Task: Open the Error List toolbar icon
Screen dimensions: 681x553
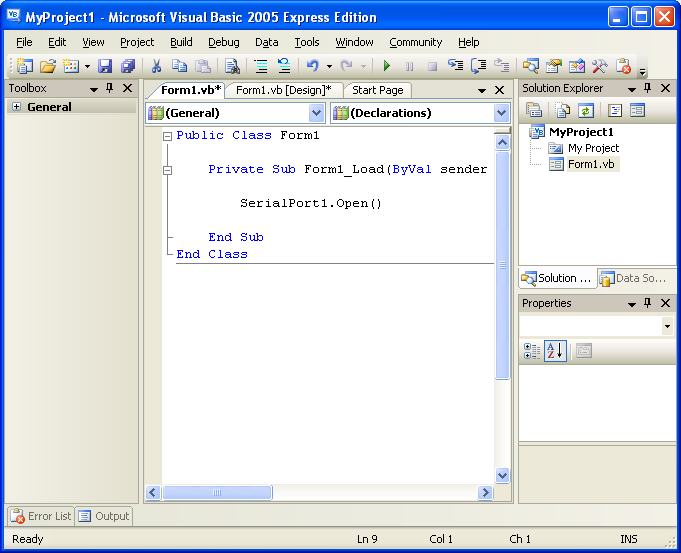Action: [x=623, y=66]
